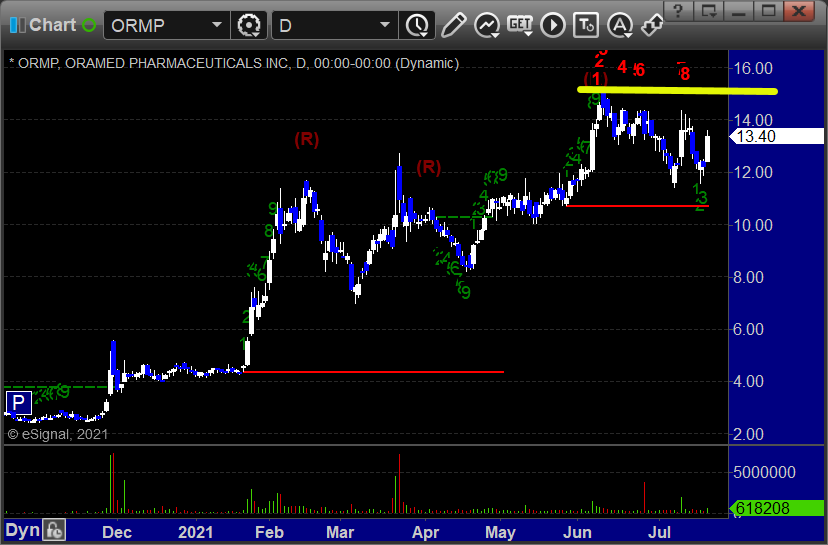
Task: Open the GET studies dropdown icon
Action: 520,25
